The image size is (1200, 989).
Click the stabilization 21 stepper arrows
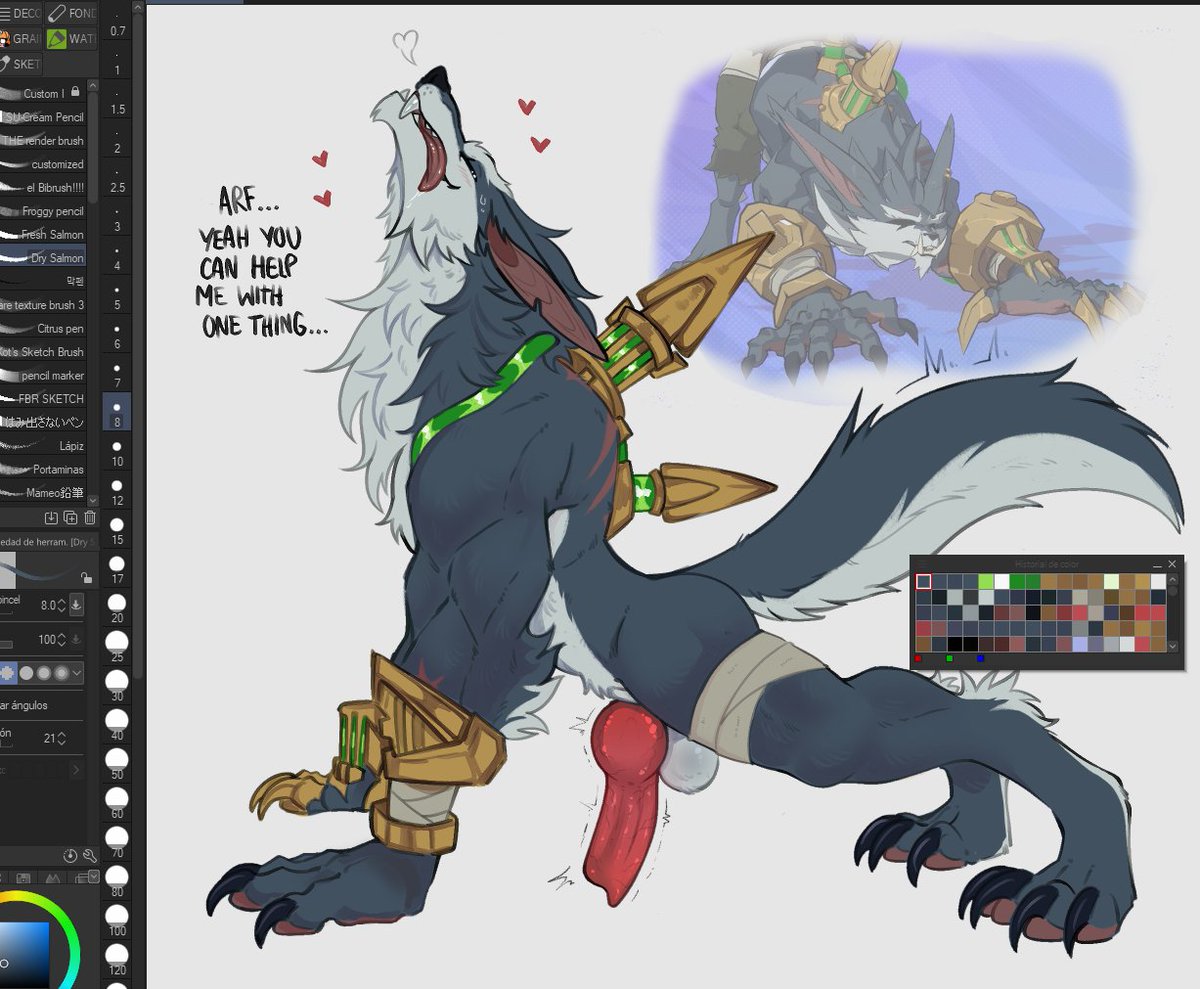pos(62,739)
